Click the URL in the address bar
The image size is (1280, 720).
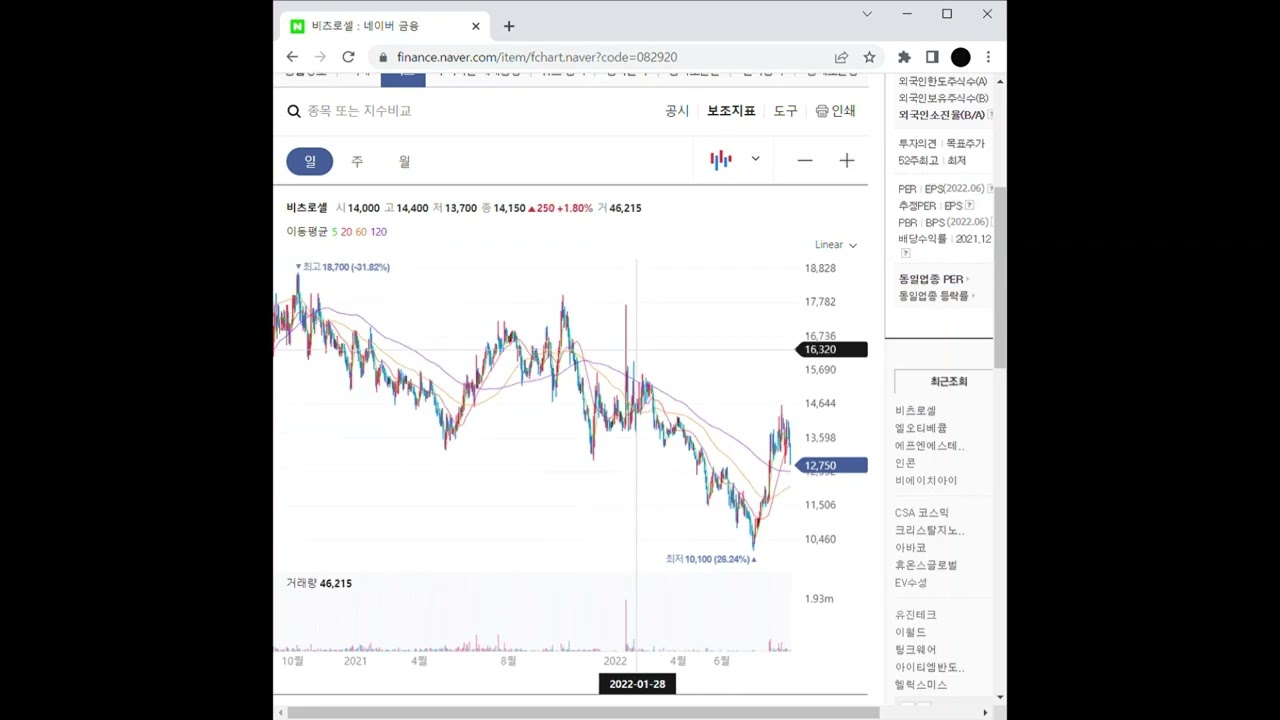click(x=537, y=57)
